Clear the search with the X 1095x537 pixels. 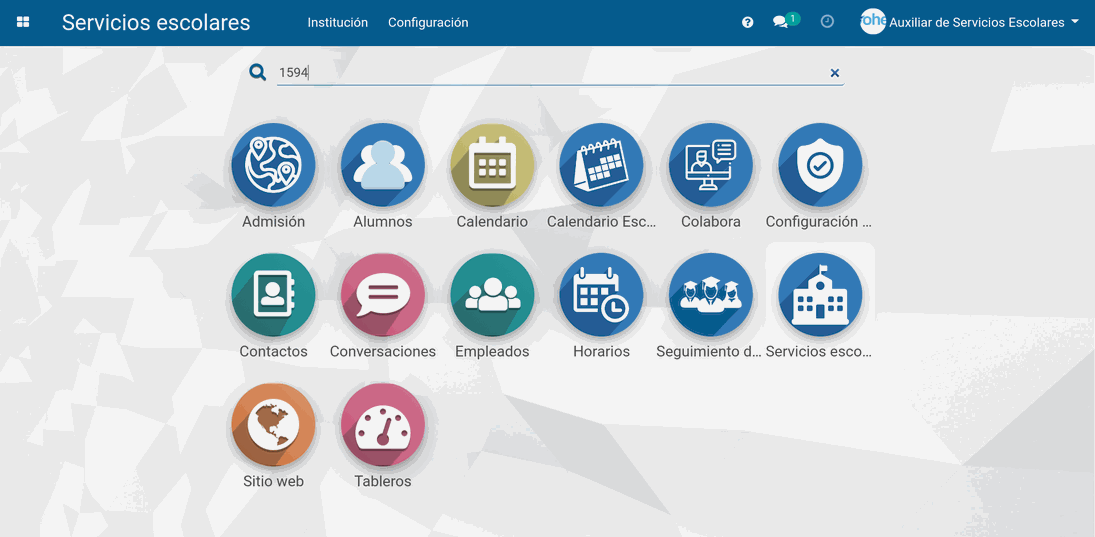pos(835,73)
